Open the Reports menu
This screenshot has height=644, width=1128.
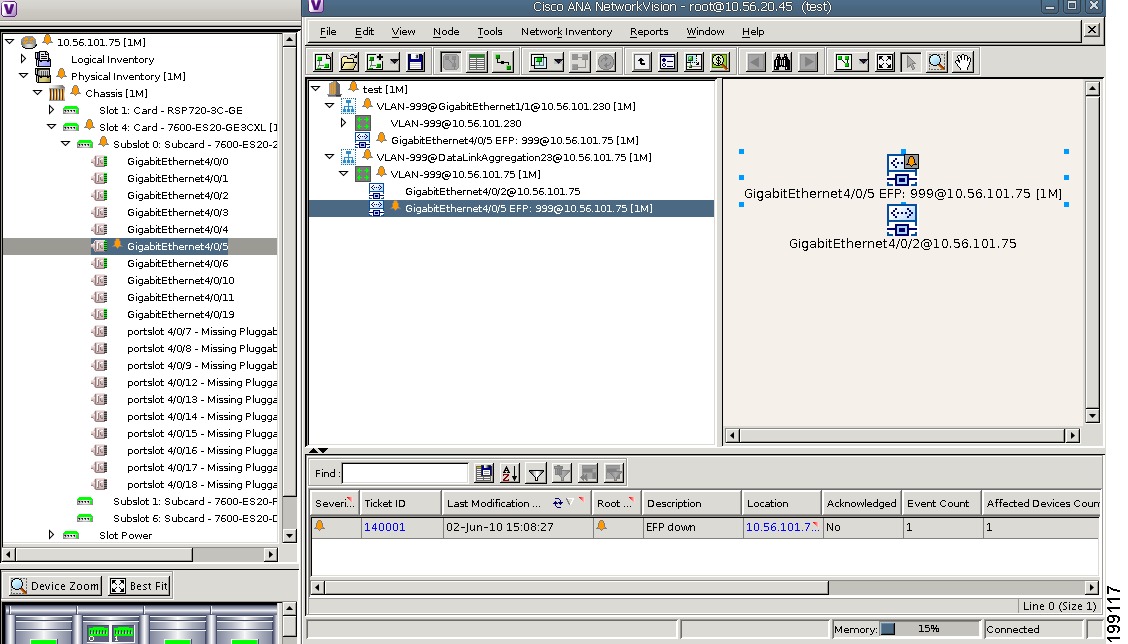click(x=649, y=32)
